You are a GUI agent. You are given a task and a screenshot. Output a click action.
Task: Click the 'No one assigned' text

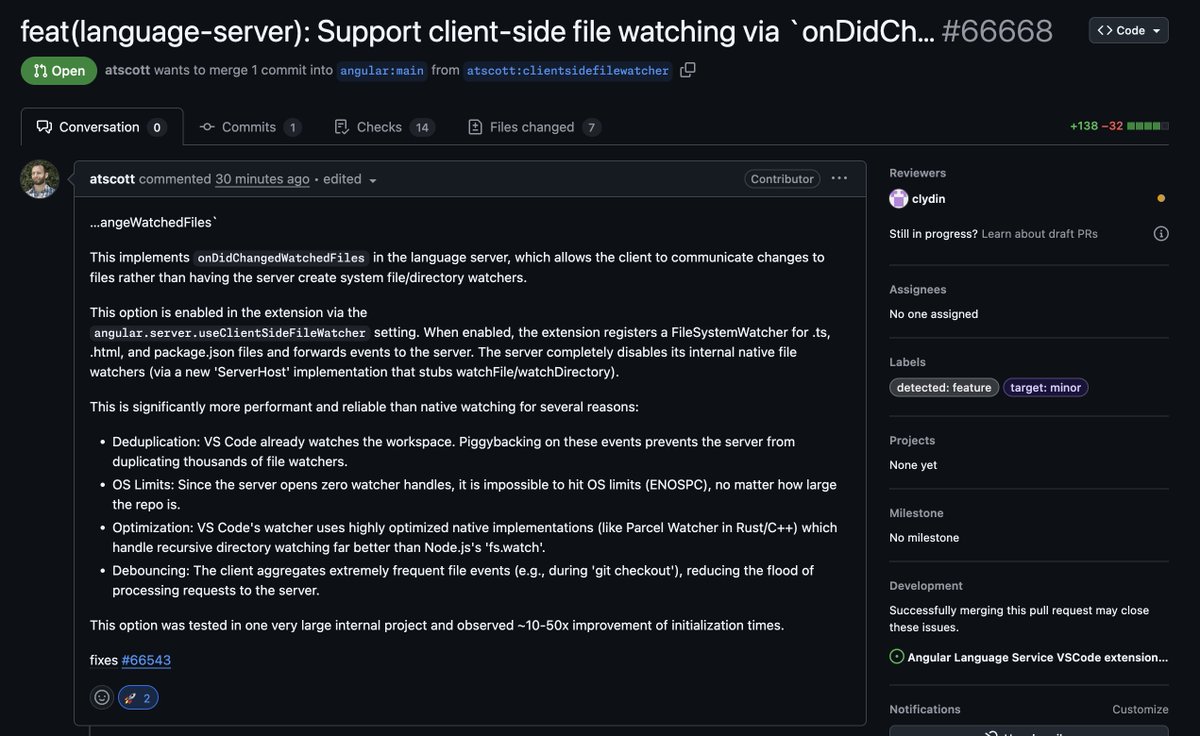click(934, 314)
